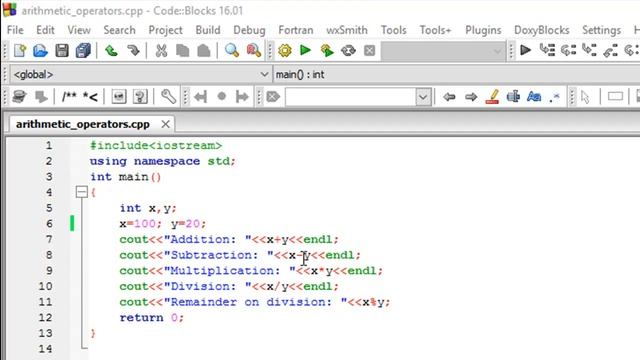Open the DoxyBlocks menu
Viewport: 640px width, 360px height.
(541, 30)
